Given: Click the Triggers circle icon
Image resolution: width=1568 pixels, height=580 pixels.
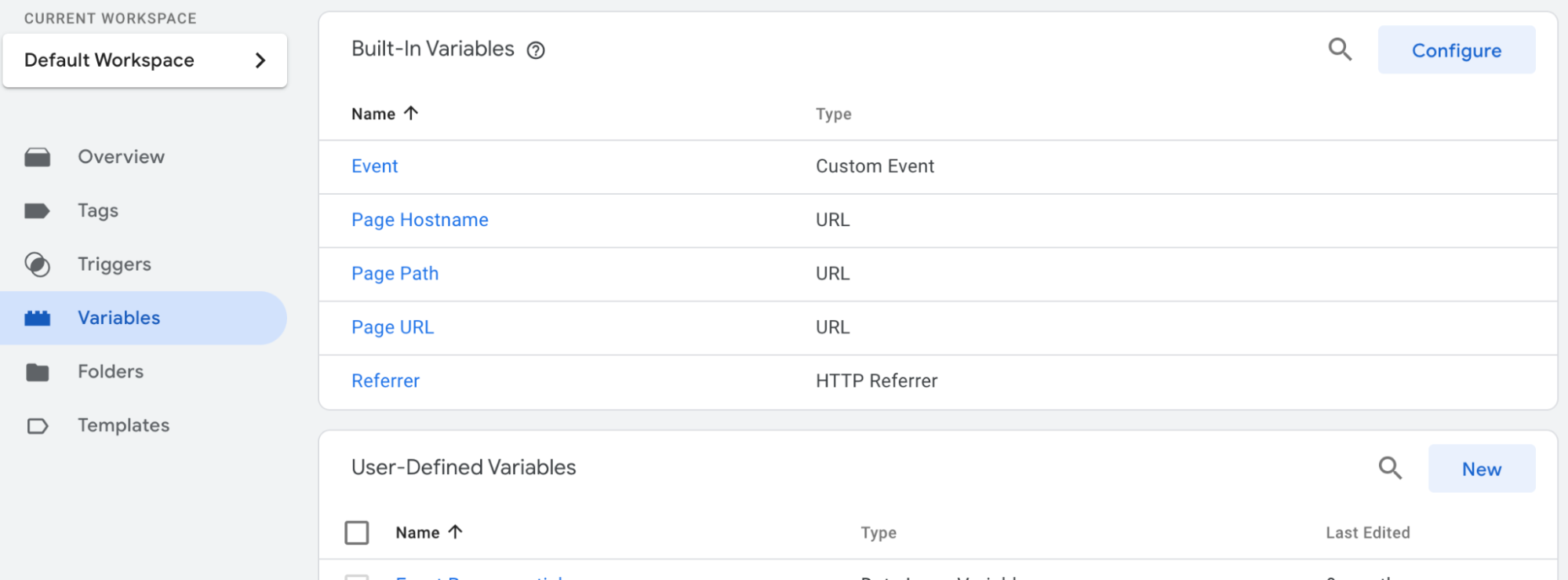Looking at the screenshot, I should pyautogui.click(x=37, y=264).
